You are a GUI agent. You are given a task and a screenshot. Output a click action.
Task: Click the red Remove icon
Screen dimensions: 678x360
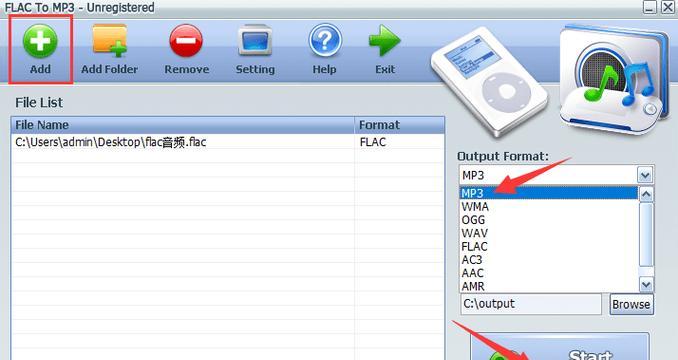[186, 41]
